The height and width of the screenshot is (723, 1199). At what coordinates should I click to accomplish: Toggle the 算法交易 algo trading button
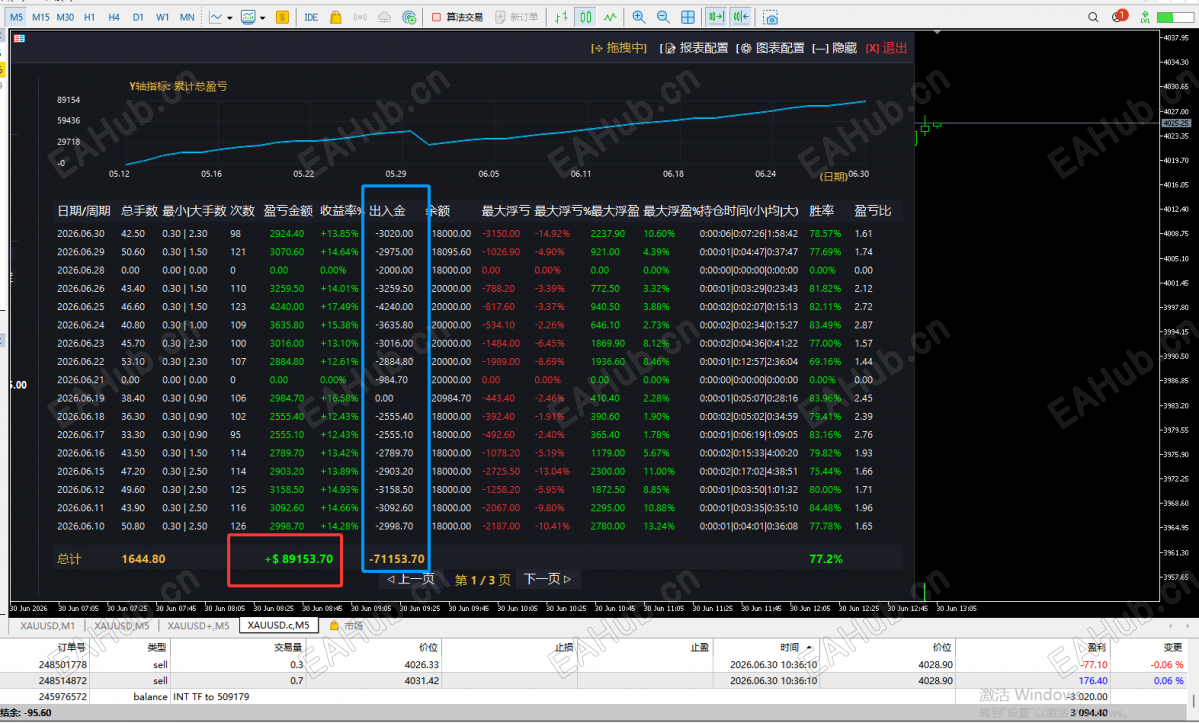point(457,17)
